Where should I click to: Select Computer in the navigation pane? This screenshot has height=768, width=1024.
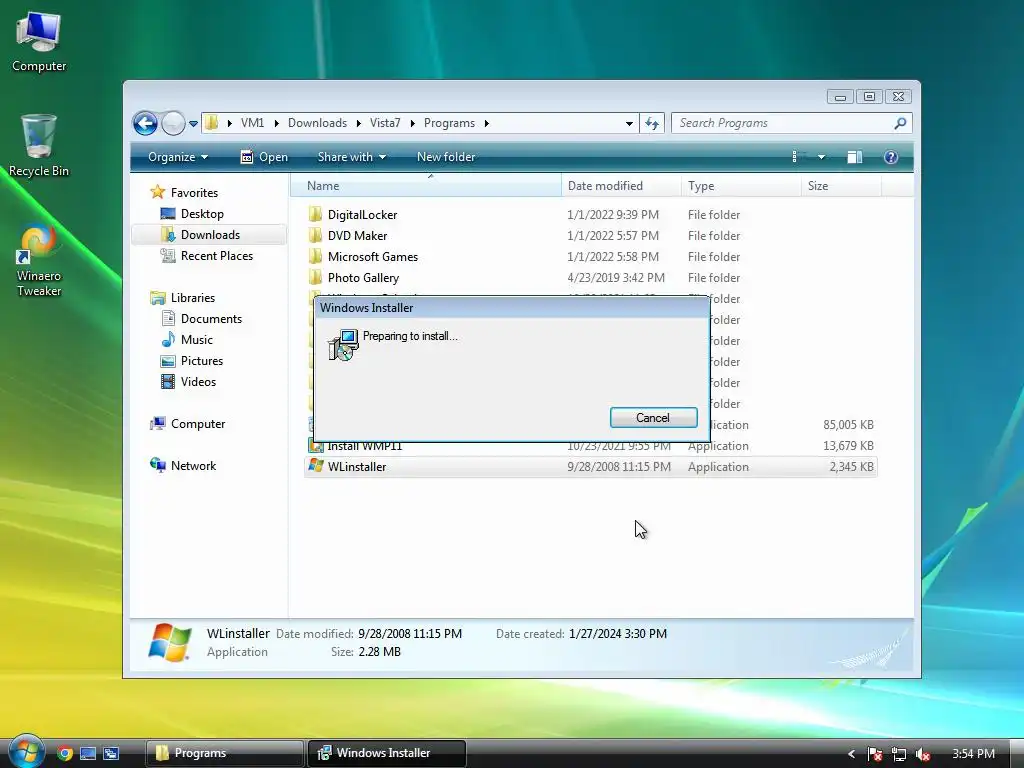tap(187, 424)
